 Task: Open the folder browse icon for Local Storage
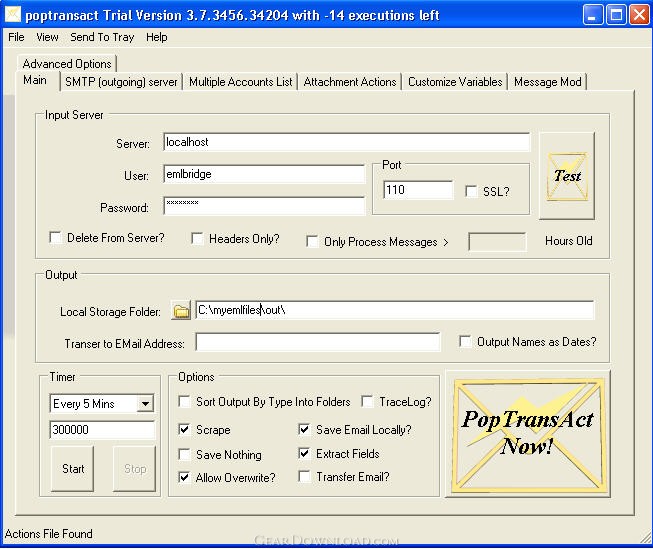tap(181, 311)
